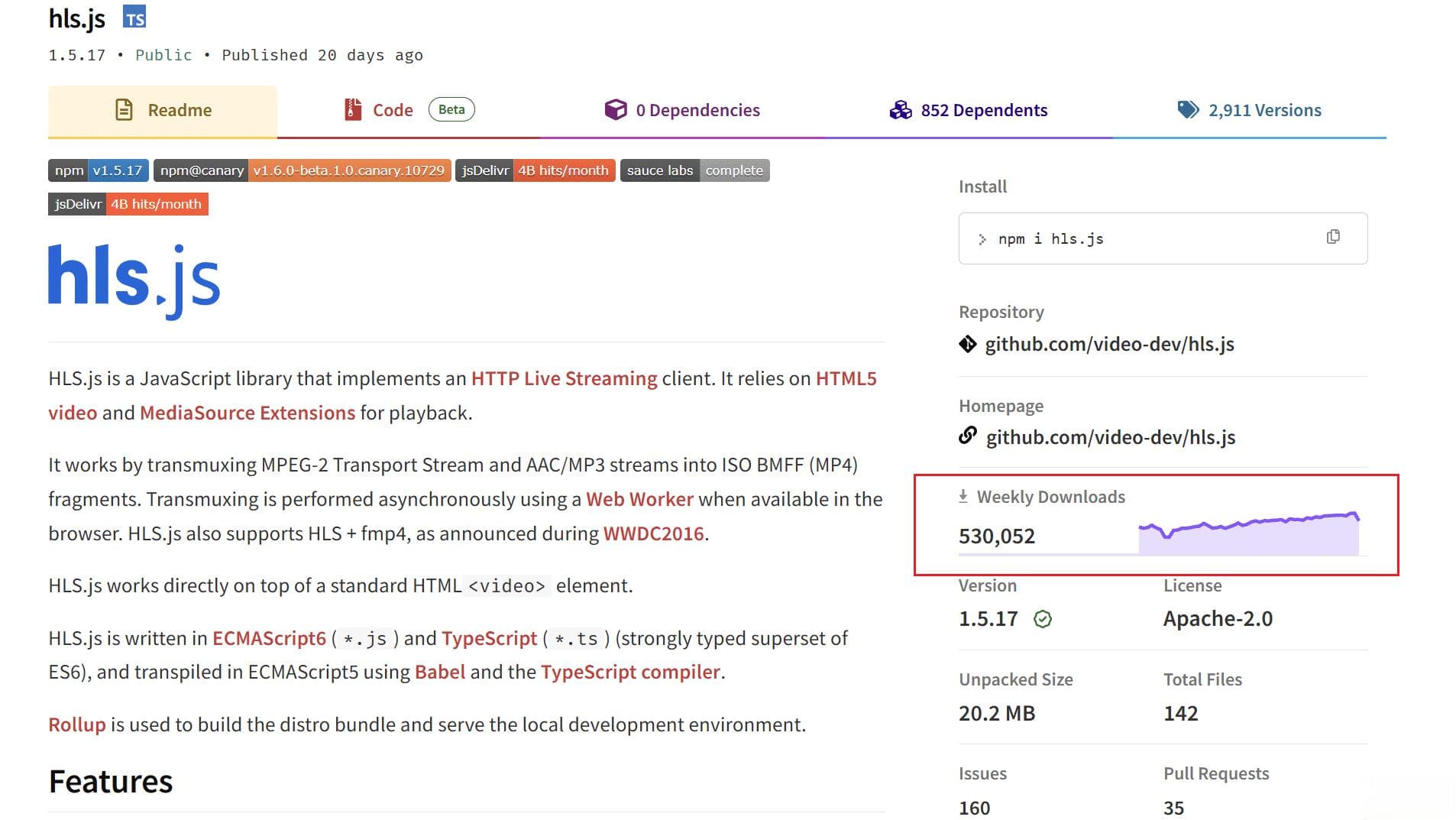1456x820 pixels.
Task: Click the Published 20 days ago text
Action: pos(322,55)
